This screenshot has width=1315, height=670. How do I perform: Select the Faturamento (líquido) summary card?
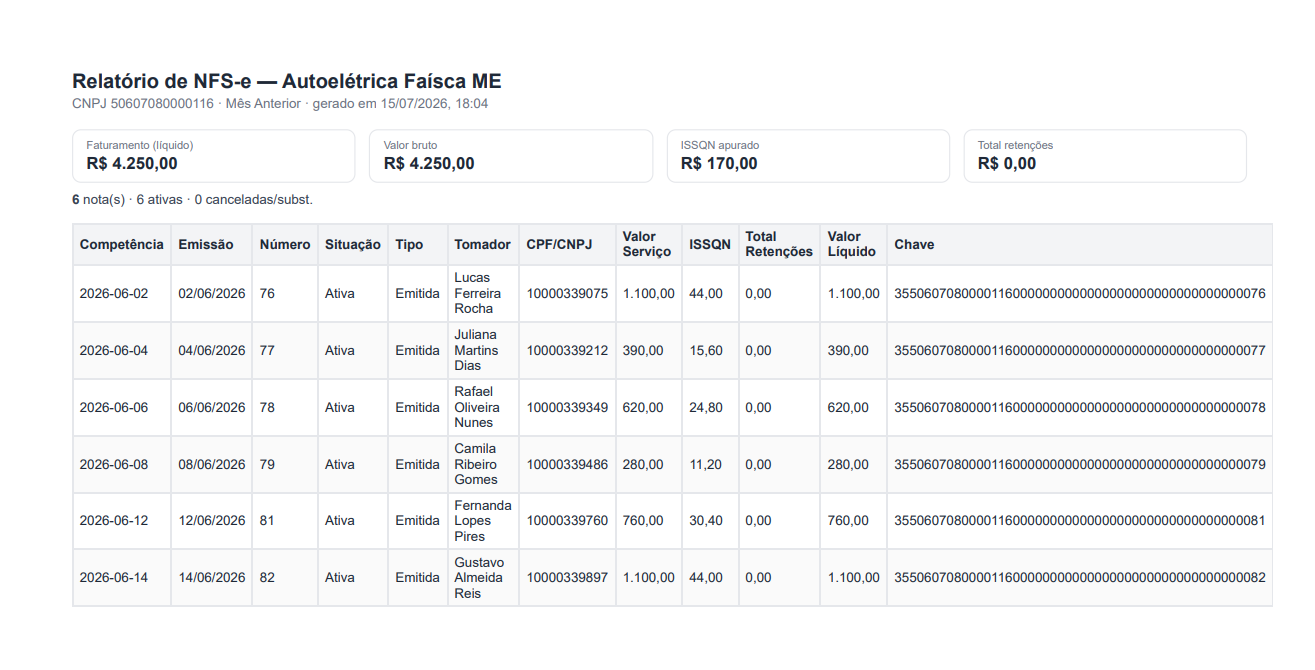click(214, 156)
